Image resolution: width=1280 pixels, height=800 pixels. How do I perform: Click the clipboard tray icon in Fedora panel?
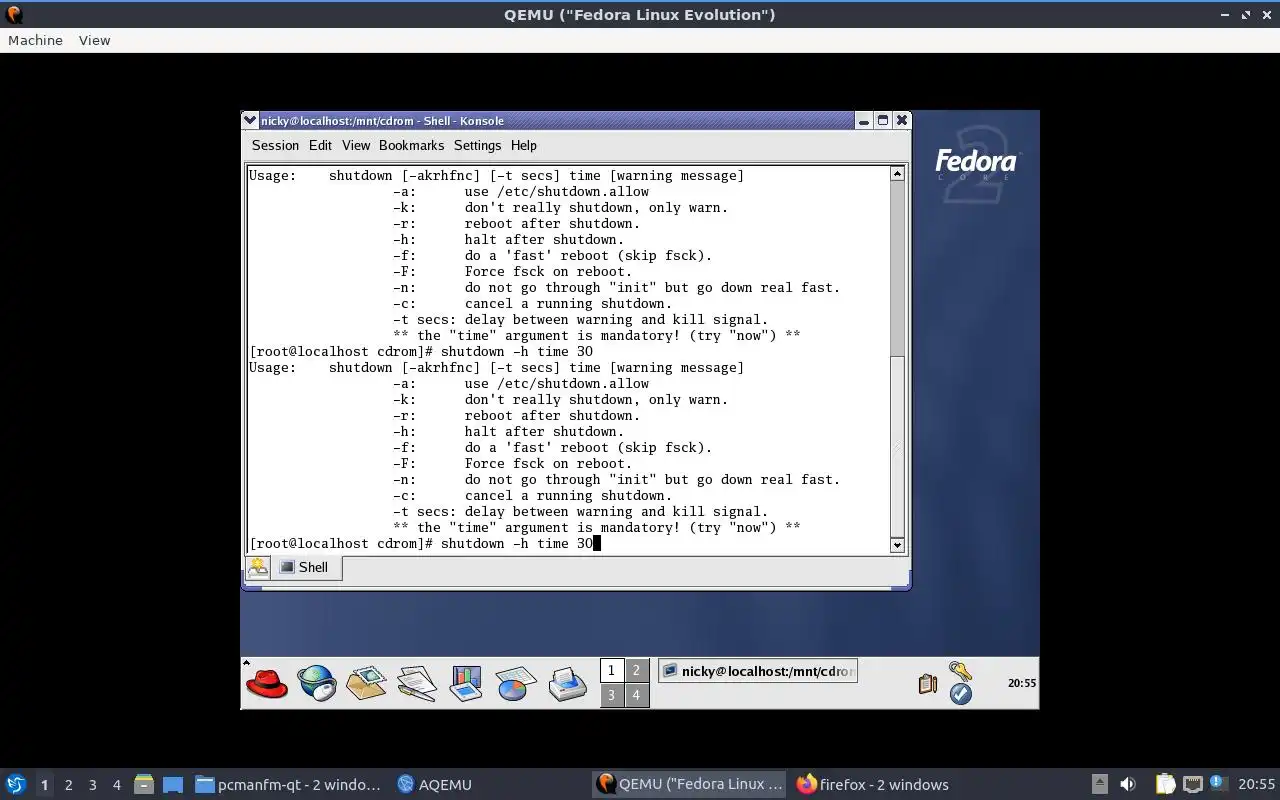927,683
